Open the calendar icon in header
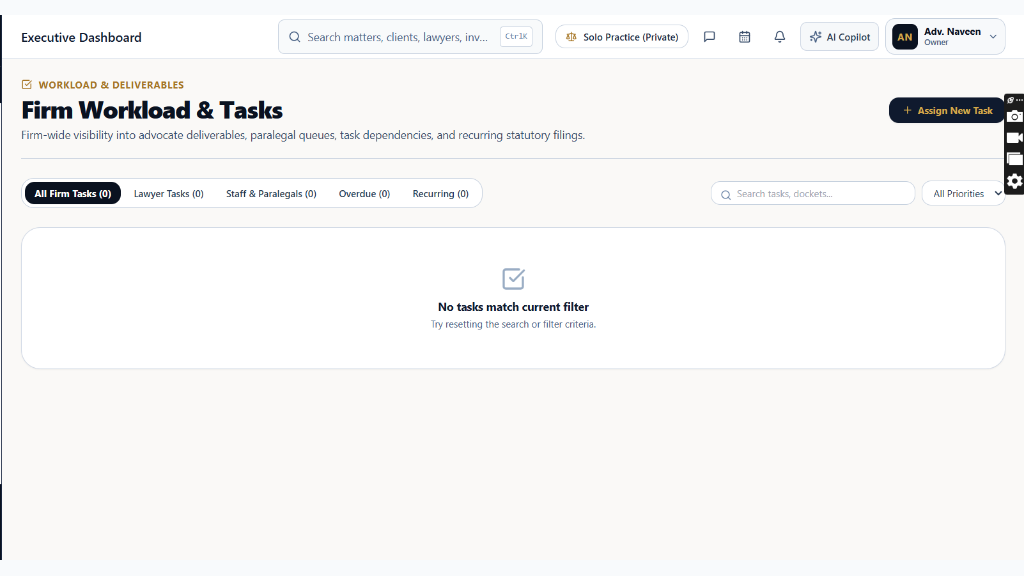The height and width of the screenshot is (576, 1024). point(744,37)
